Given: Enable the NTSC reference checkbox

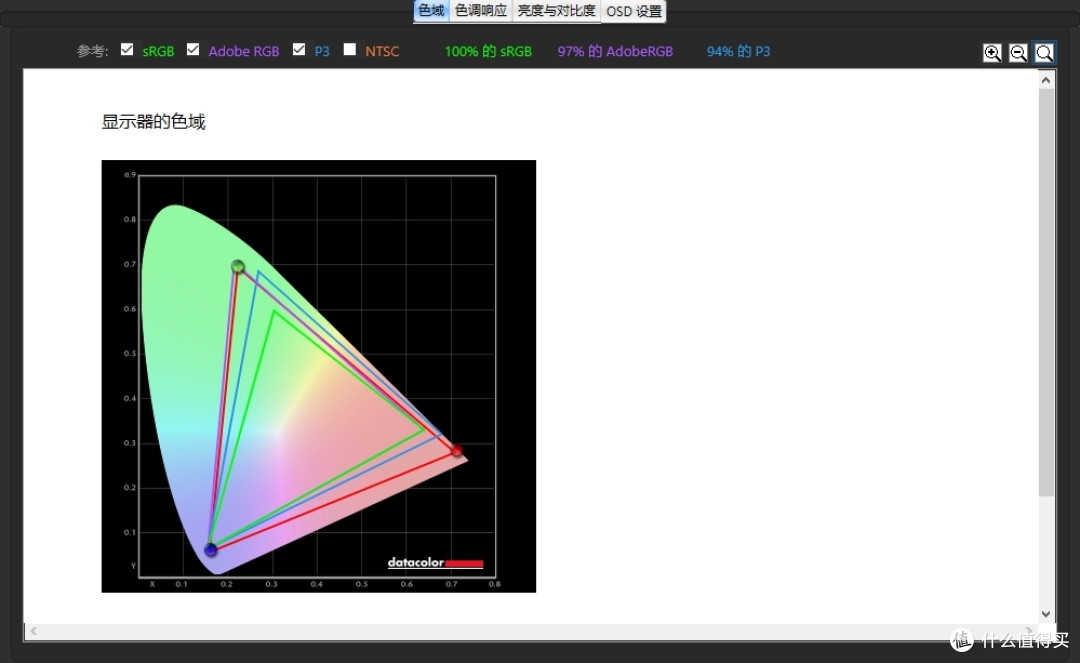Looking at the screenshot, I should [350, 50].
